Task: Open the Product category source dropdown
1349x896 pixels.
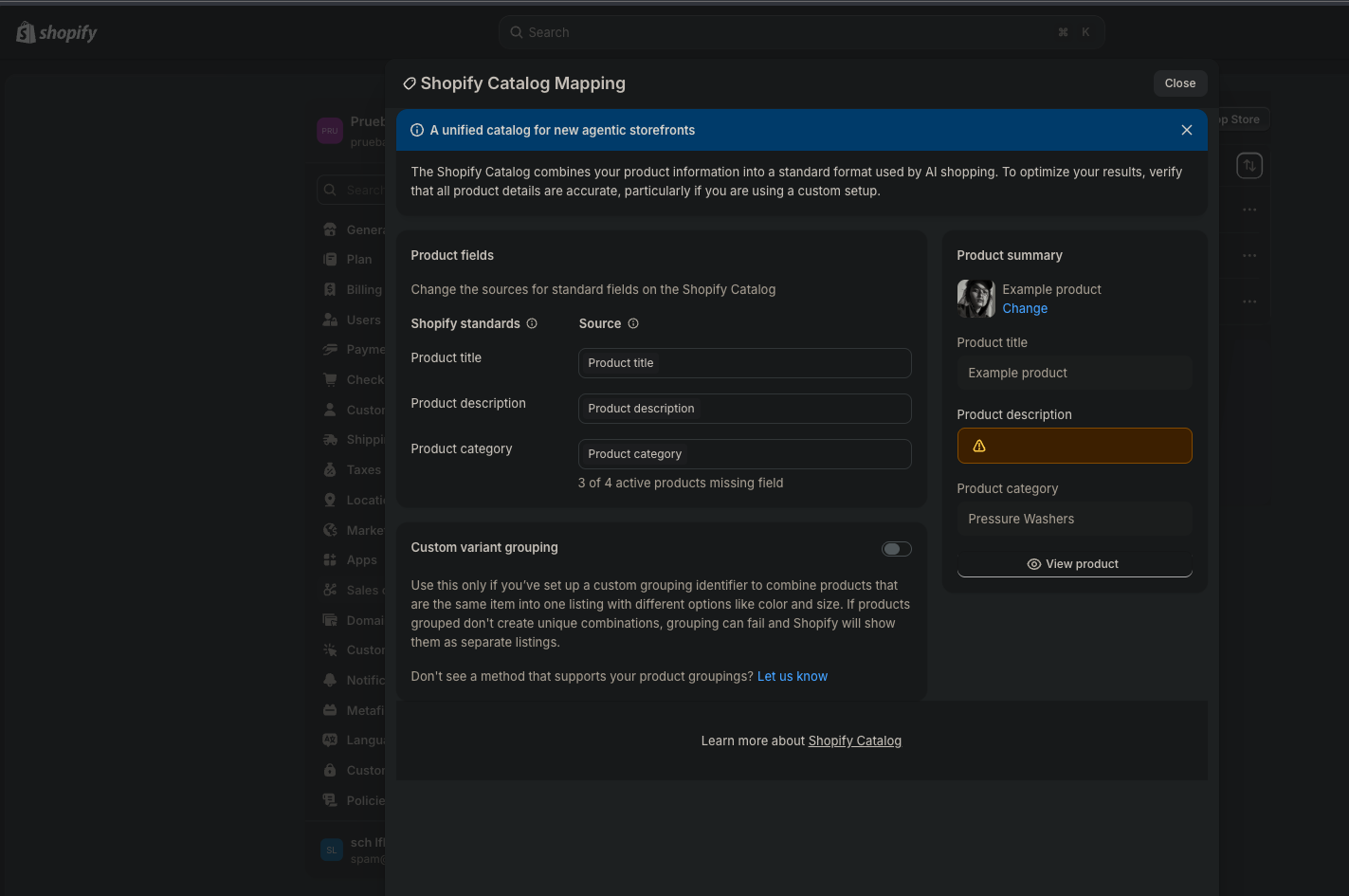Action: (745, 454)
